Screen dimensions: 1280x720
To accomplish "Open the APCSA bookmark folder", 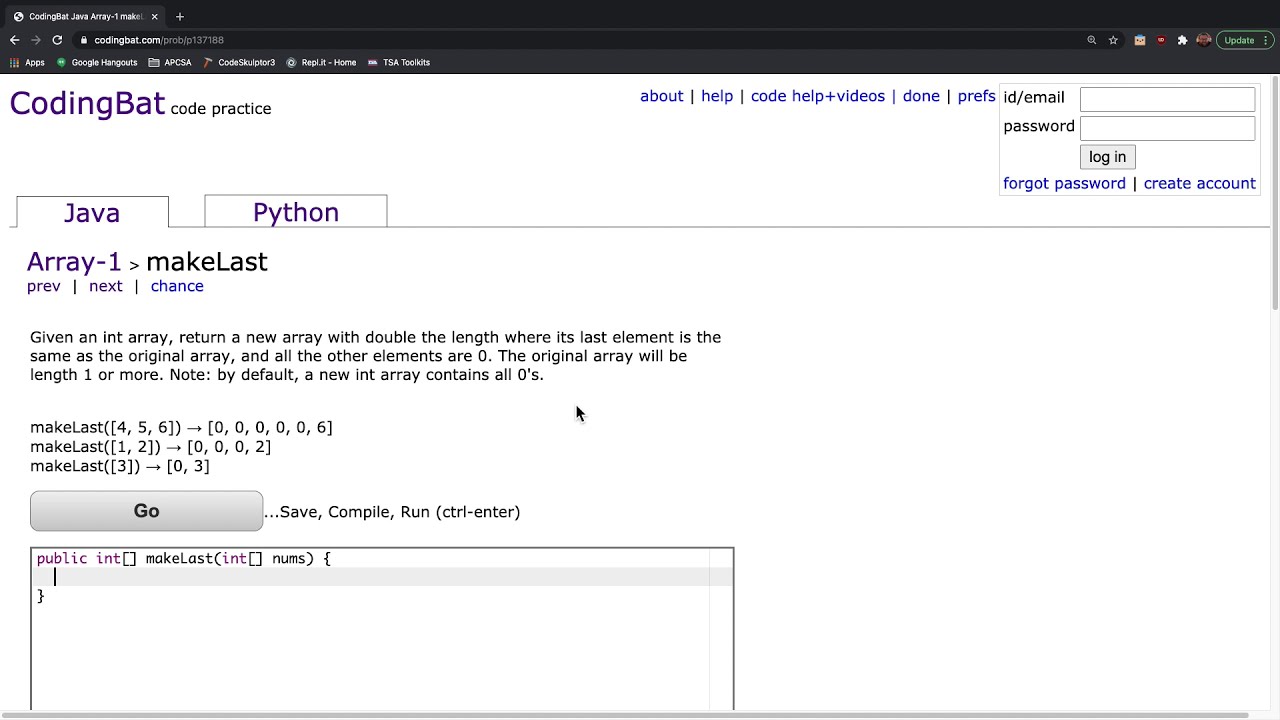I will point(170,62).
